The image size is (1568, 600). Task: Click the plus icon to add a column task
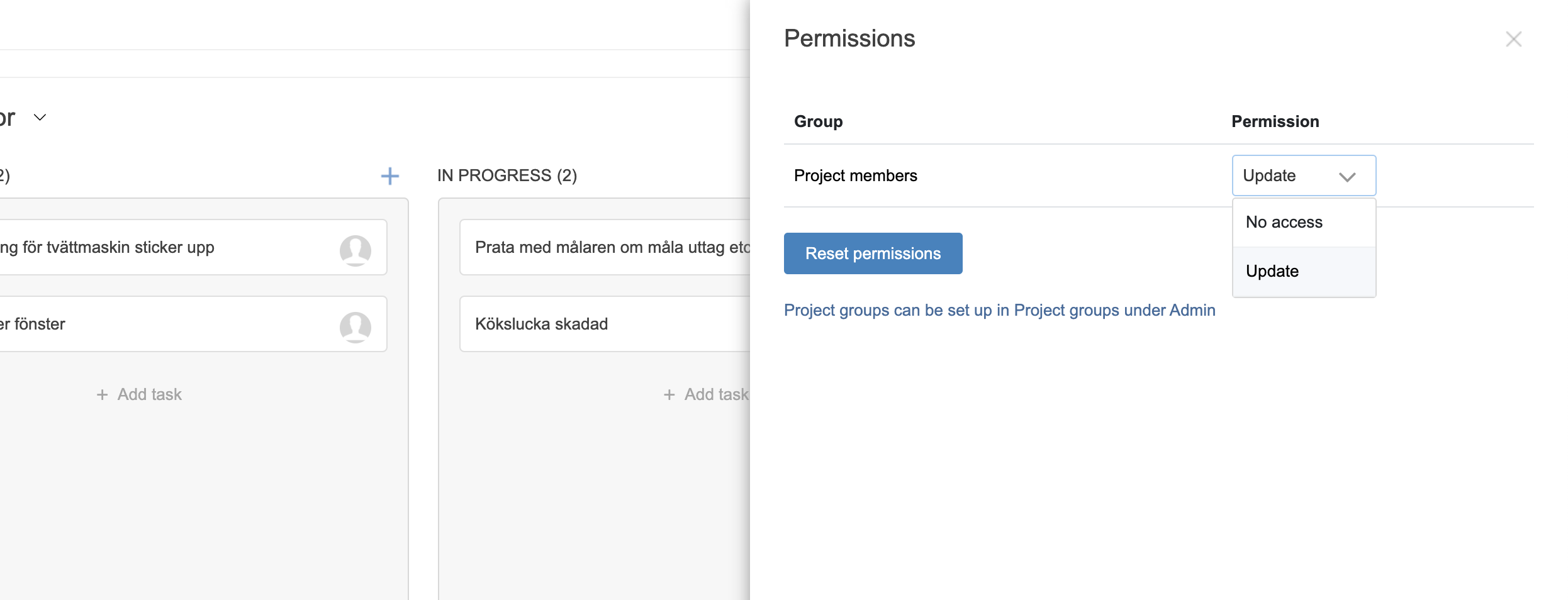(390, 176)
